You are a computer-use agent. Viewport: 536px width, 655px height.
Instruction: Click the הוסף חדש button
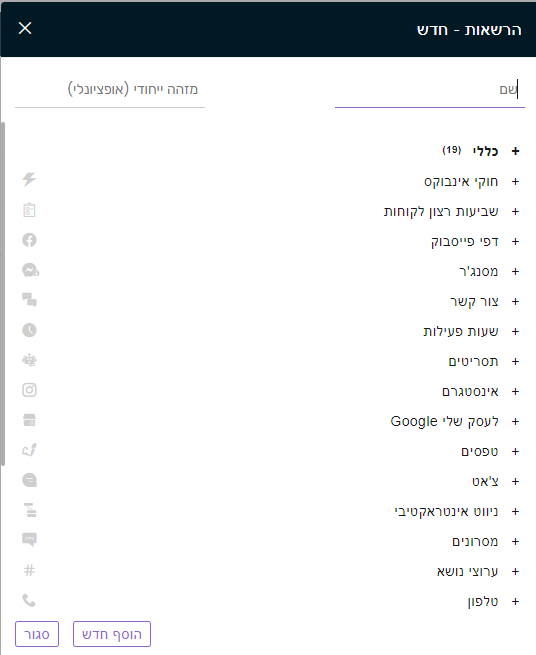(x=112, y=634)
